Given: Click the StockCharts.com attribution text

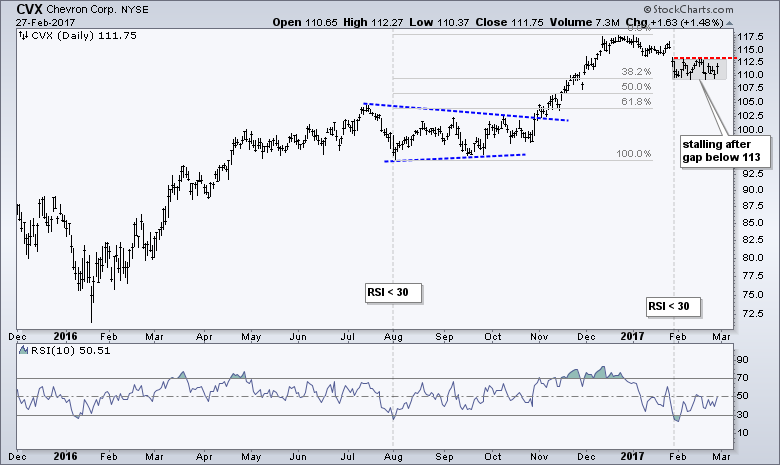Looking at the screenshot, I should coord(688,9).
